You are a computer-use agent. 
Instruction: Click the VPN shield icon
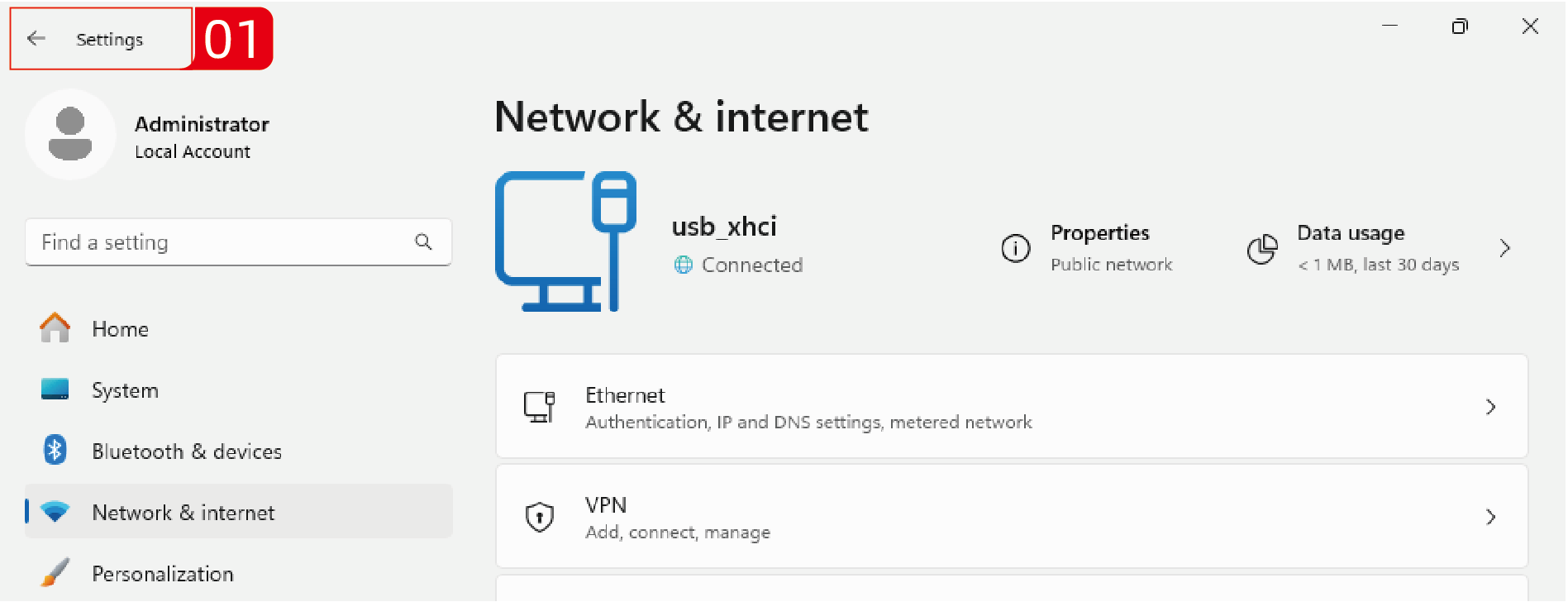(540, 517)
